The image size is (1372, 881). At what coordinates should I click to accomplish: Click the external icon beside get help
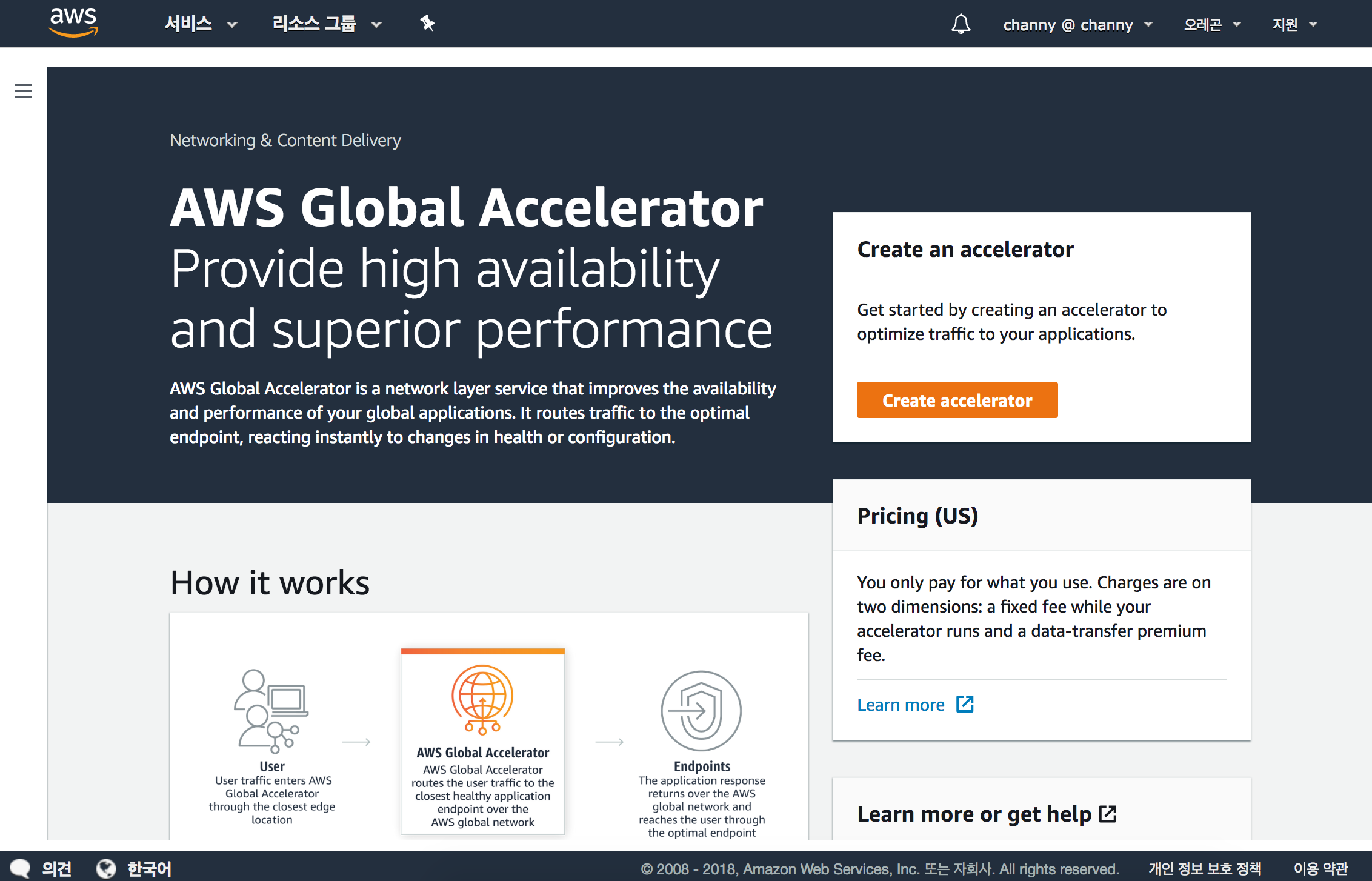tap(1108, 814)
